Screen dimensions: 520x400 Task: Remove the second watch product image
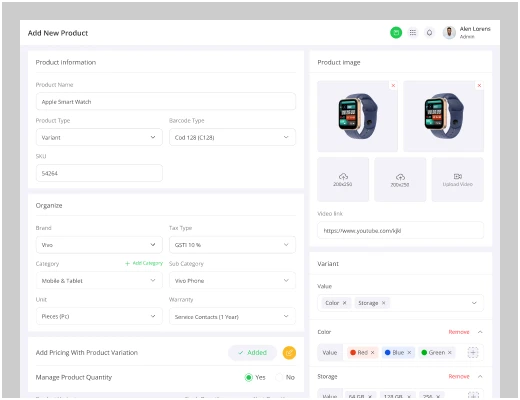(479, 86)
